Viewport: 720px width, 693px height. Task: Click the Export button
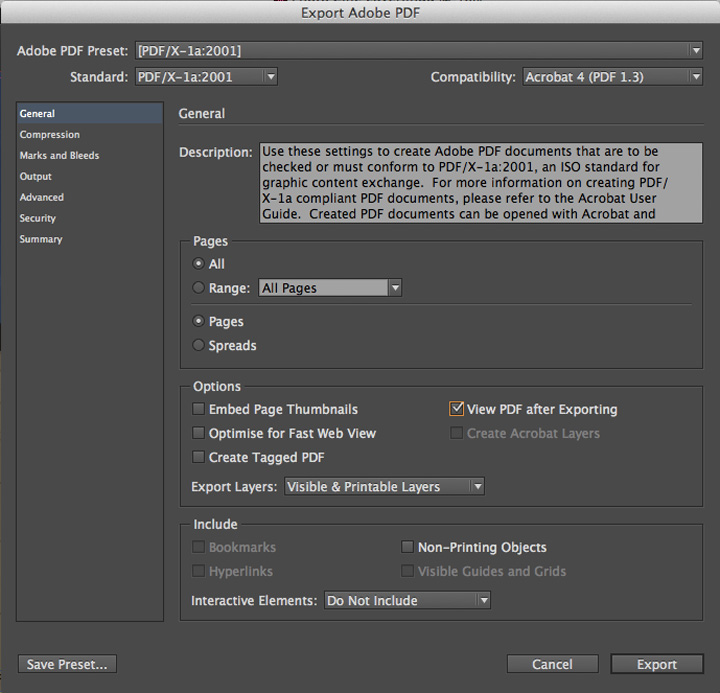[x=657, y=664]
